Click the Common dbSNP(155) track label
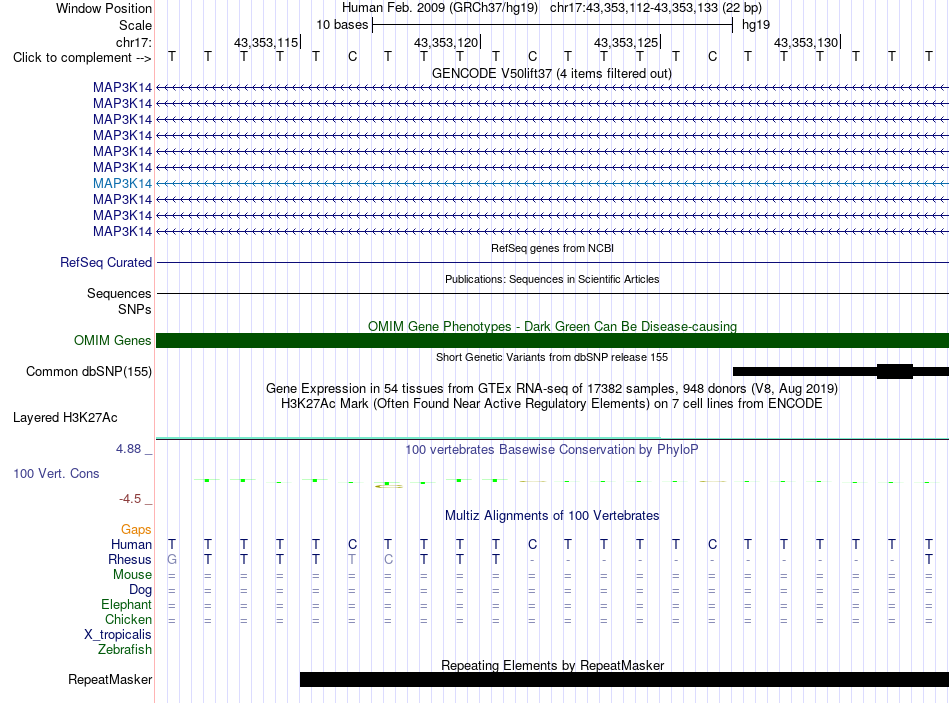The image size is (950, 703). [x=88, y=371]
